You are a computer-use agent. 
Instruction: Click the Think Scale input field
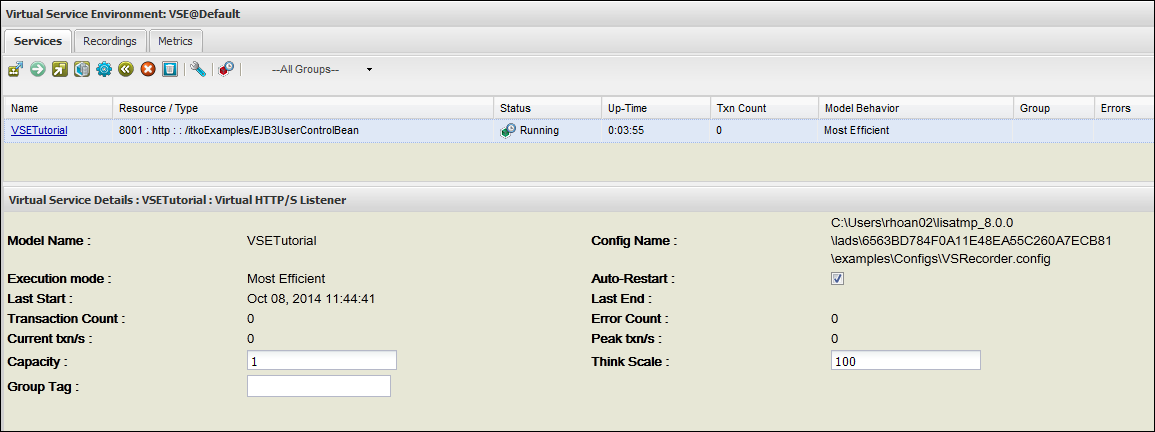click(x=906, y=361)
